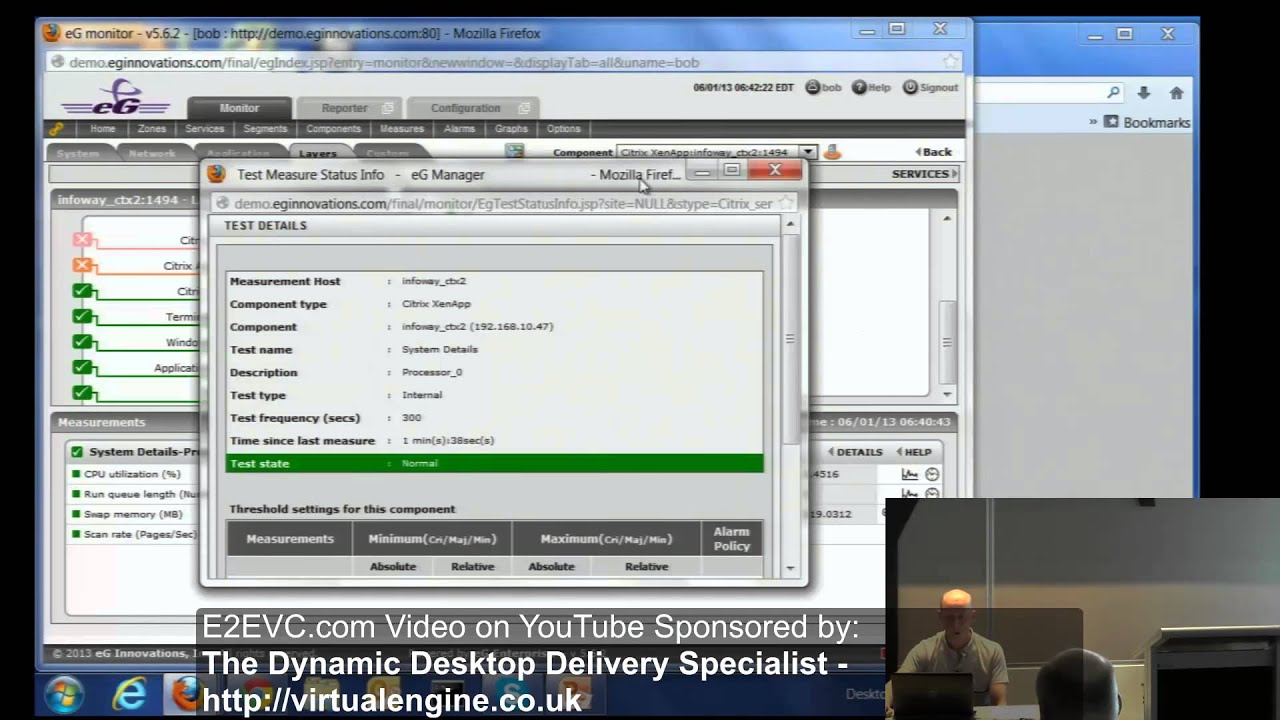1280x720 pixels.
Task: Bookmark star in Test Measure Status Info URL bar
Action: [786, 203]
